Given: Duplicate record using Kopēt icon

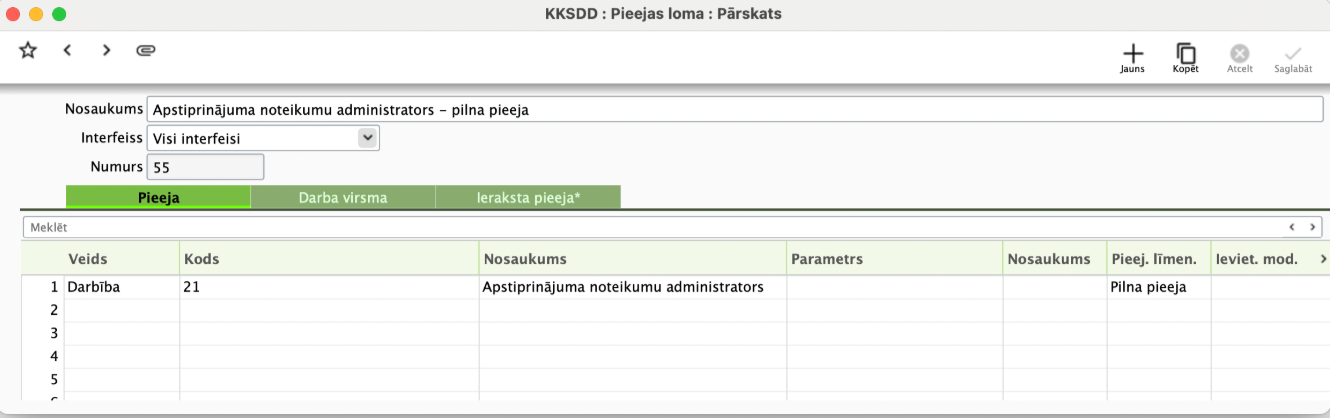Looking at the screenshot, I should coord(1186,57).
